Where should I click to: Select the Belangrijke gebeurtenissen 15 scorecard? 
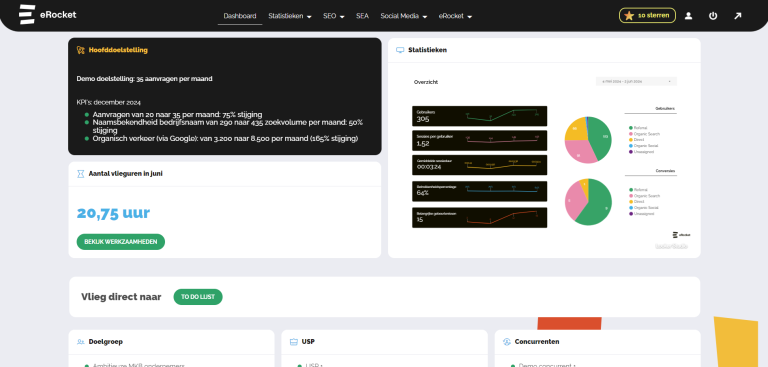(480, 218)
